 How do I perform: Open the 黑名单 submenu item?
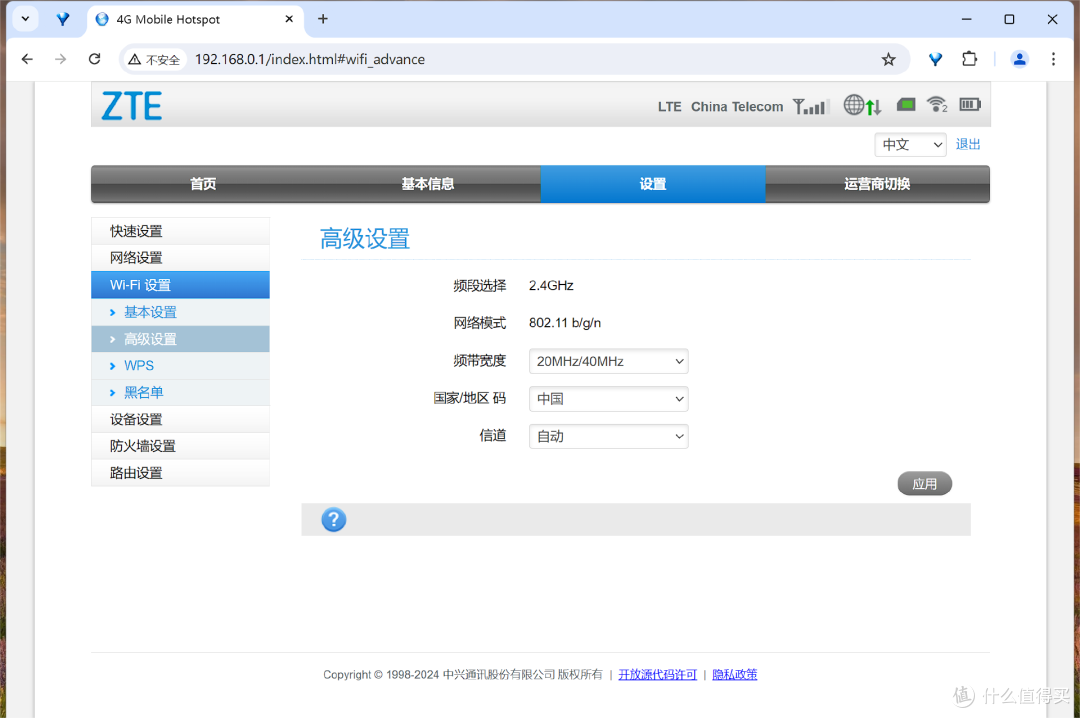(x=180, y=393)
